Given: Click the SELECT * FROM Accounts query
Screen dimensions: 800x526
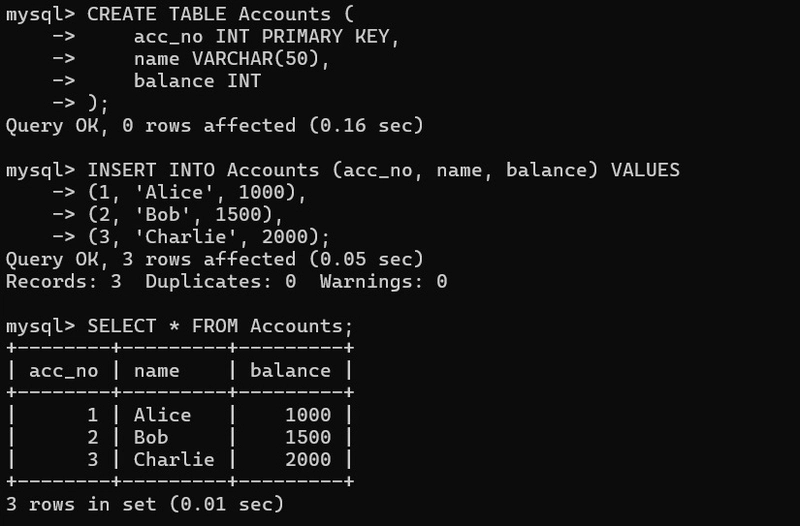Looking at the screenshot, I should tap(220, 326).
